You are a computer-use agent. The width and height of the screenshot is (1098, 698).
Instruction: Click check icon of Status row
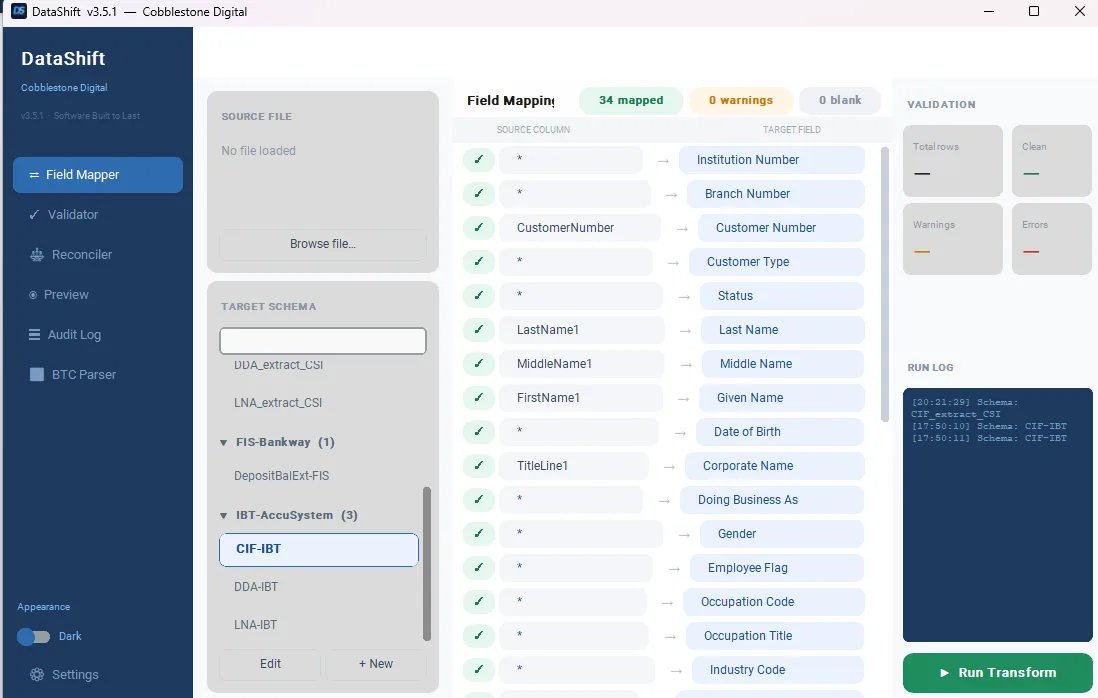point(479,295)
